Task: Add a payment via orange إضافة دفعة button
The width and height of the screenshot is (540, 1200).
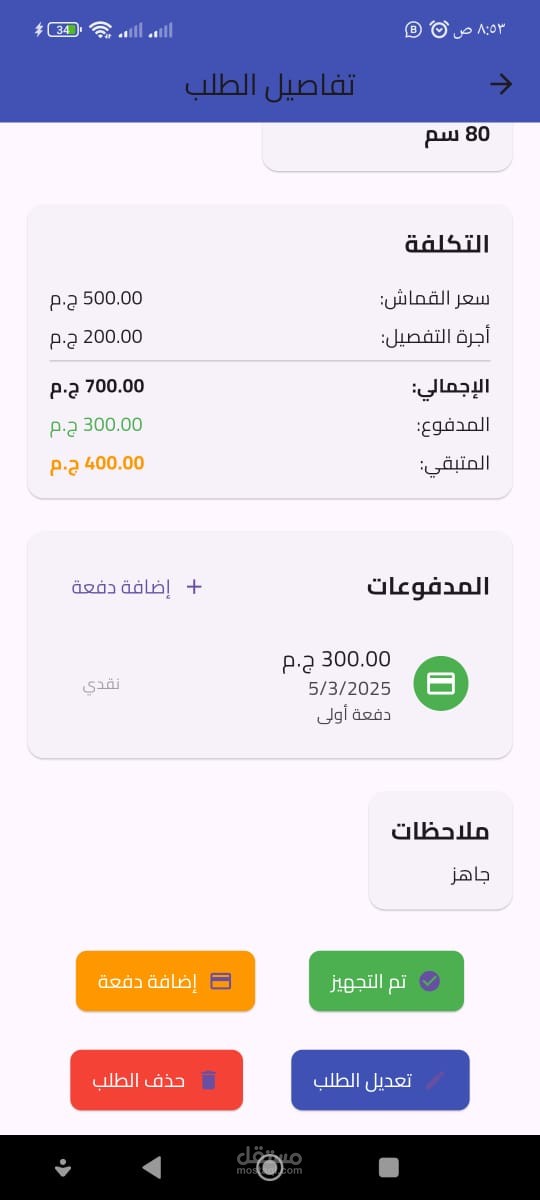Action: coord(165,981)
